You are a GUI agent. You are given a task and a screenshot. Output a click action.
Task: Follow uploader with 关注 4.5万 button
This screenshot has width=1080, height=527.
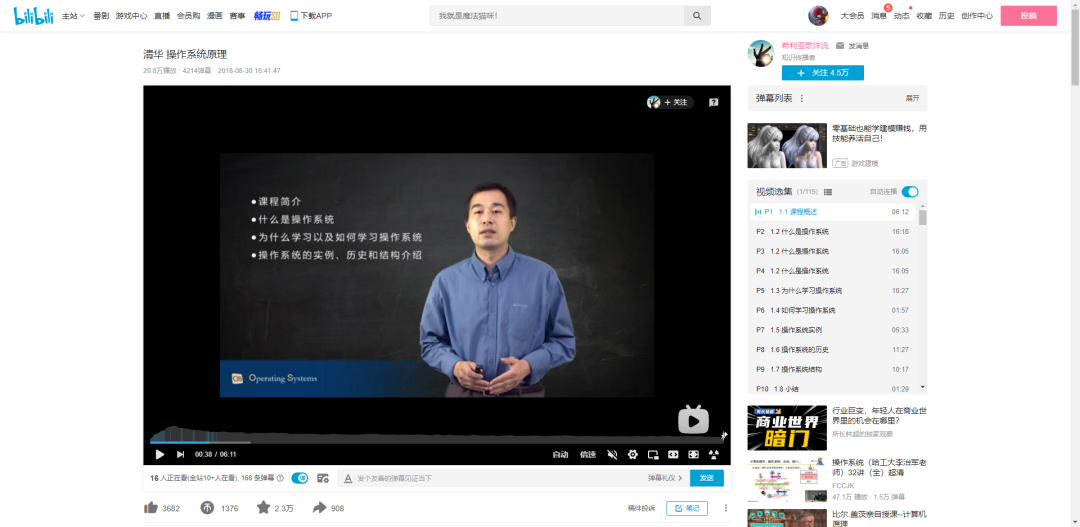[822, 73]
